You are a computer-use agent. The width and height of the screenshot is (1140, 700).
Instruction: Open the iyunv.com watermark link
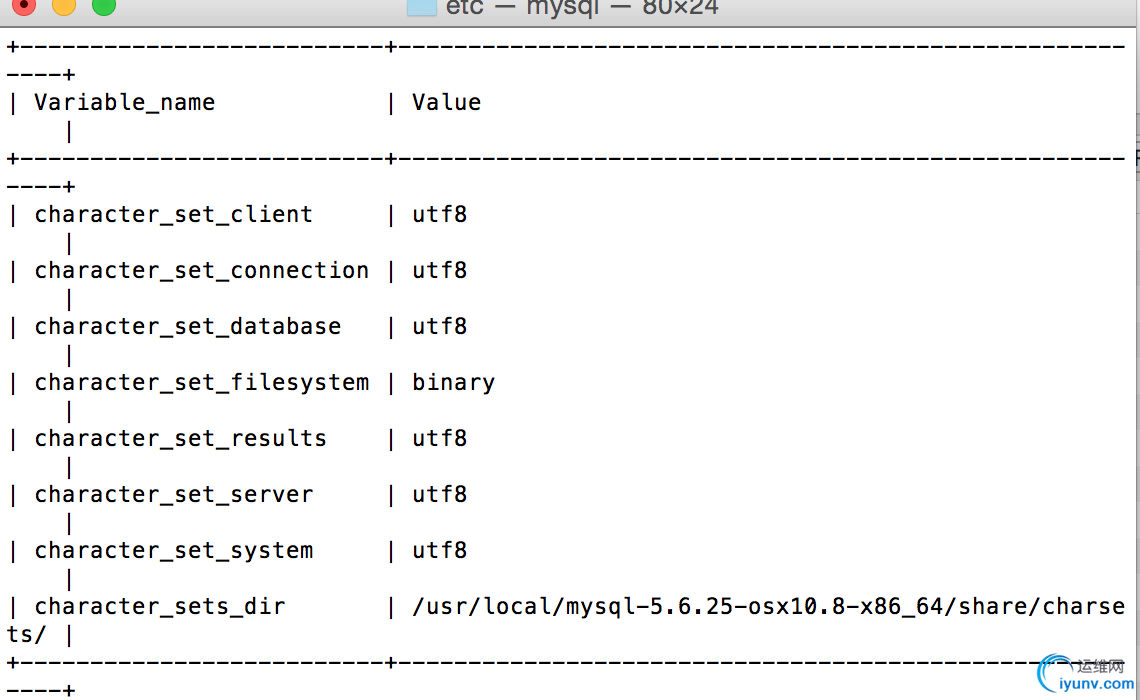[x=1096, y=684]
